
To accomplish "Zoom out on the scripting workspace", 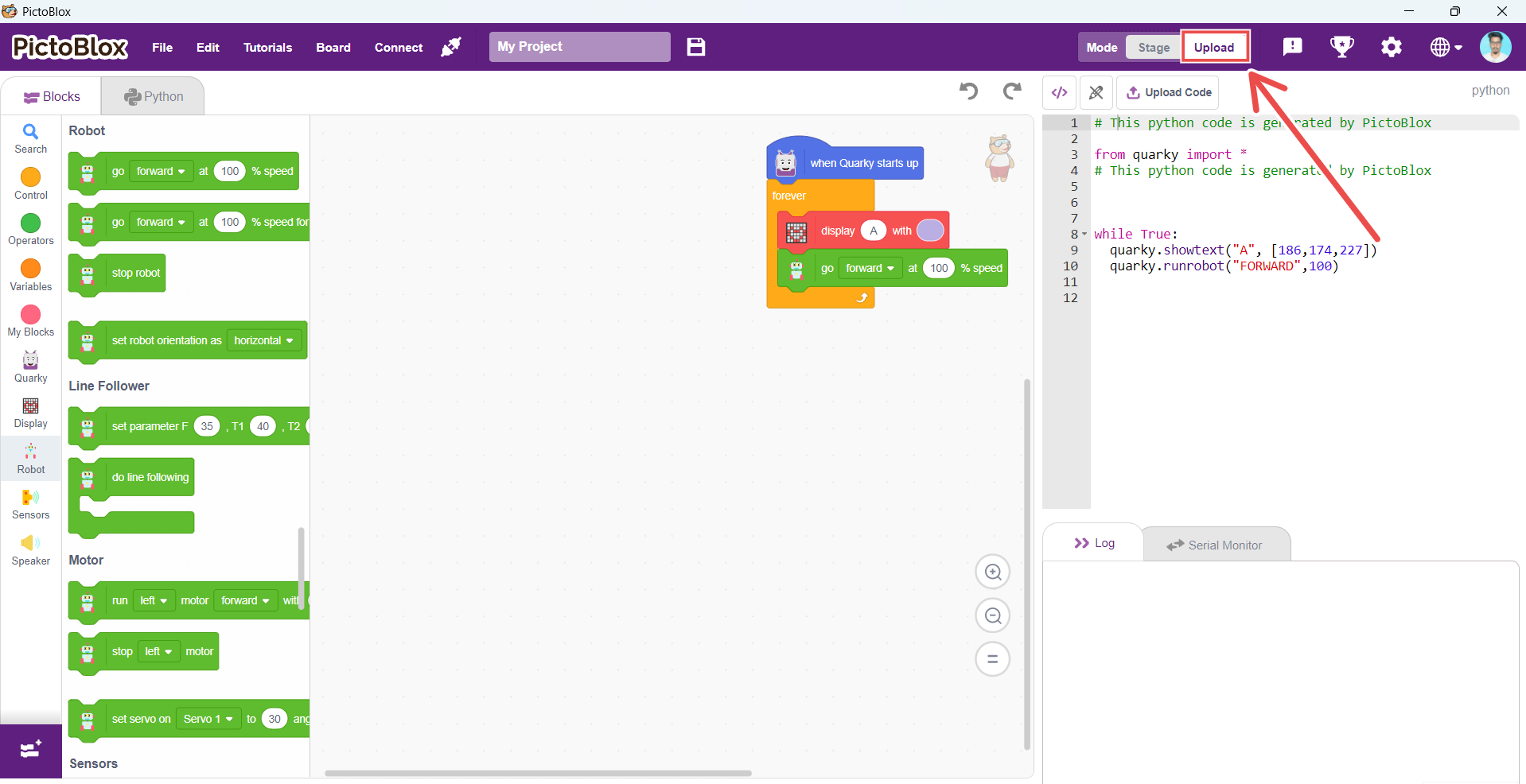I will click(992, 615).
